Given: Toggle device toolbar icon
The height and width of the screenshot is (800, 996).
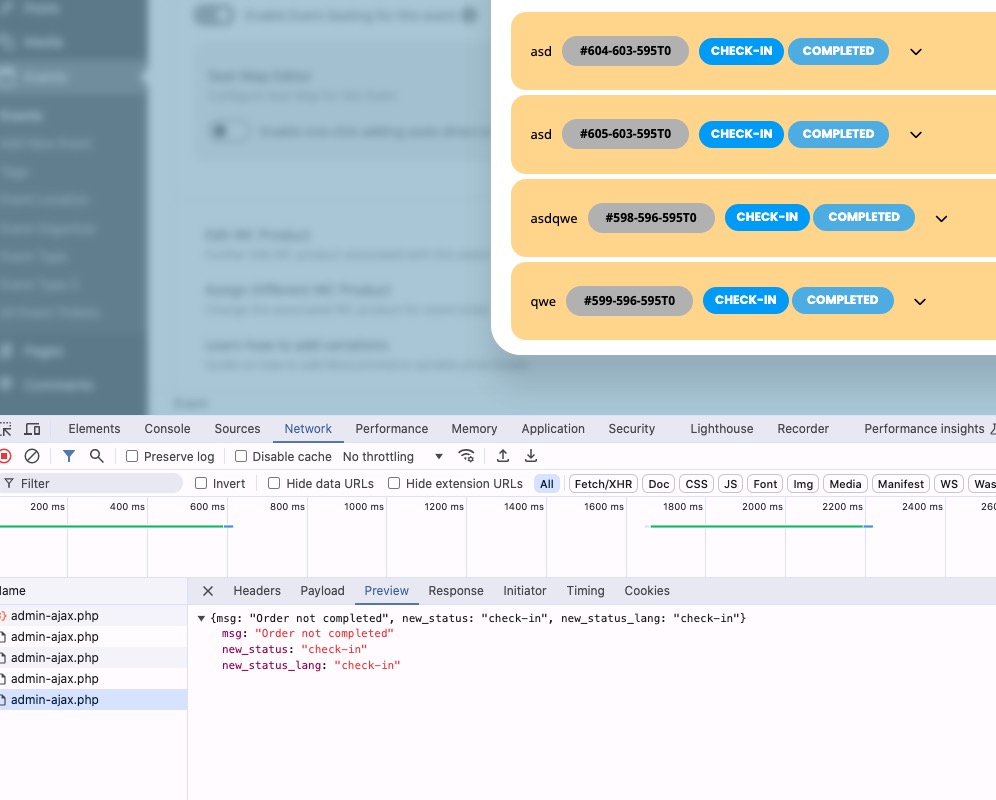Looking at the screenshot, I should point(32,429).
